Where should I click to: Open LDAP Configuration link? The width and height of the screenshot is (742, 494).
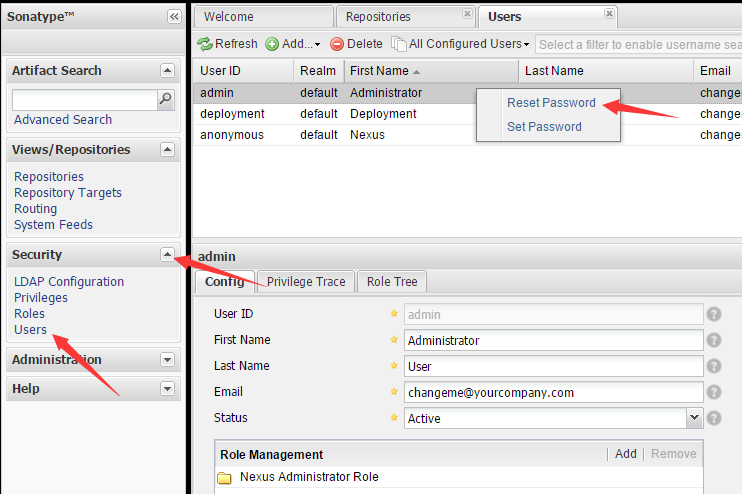69,282
